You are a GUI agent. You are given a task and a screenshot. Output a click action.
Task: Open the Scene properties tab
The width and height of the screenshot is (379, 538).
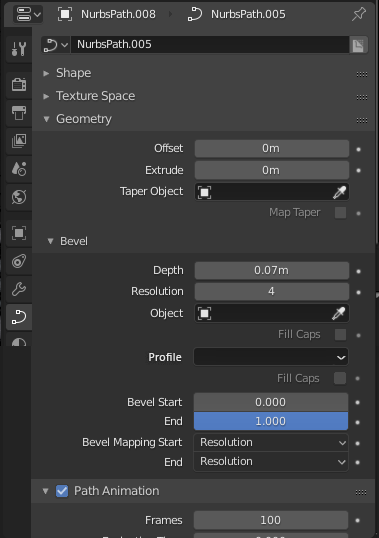(19, 169)
